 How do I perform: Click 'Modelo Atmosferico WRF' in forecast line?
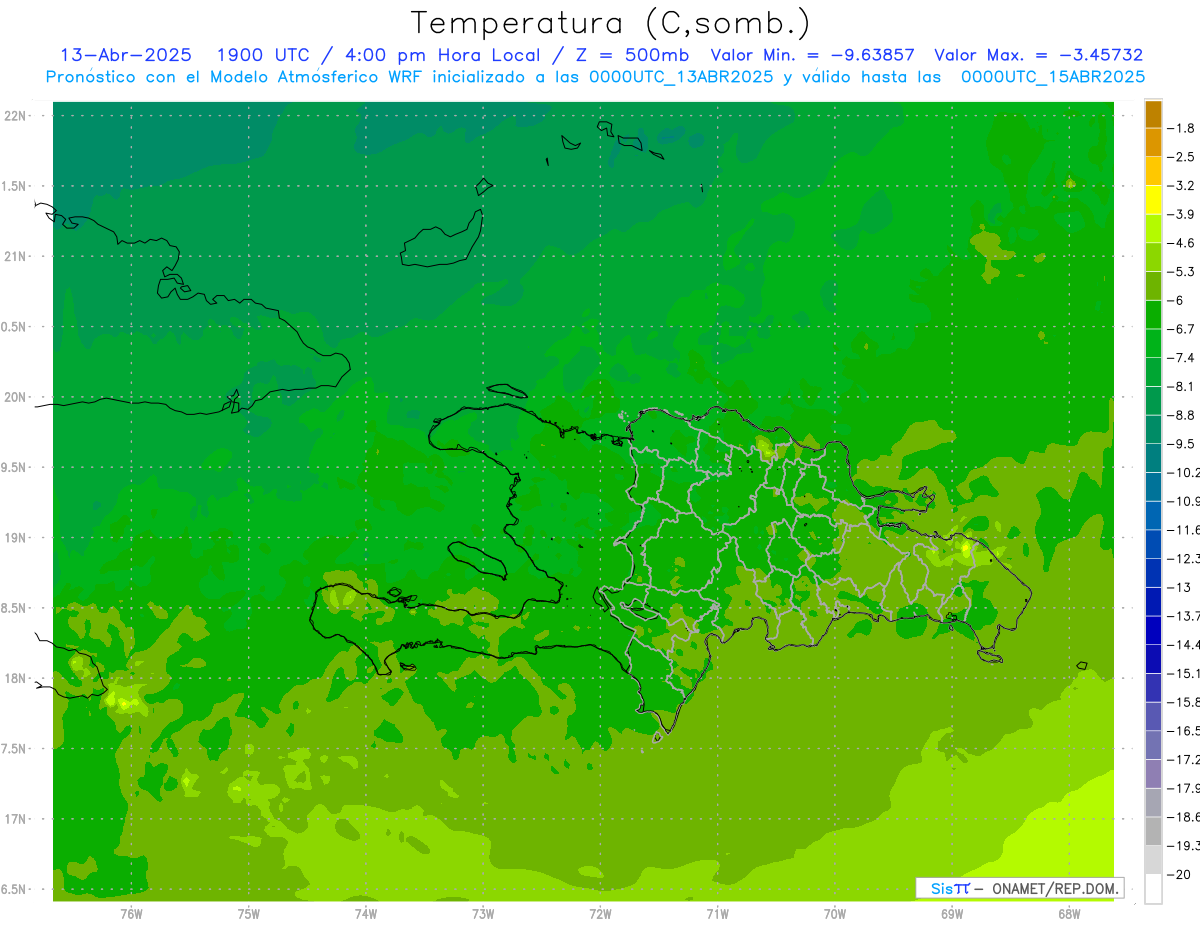(314, 77)
